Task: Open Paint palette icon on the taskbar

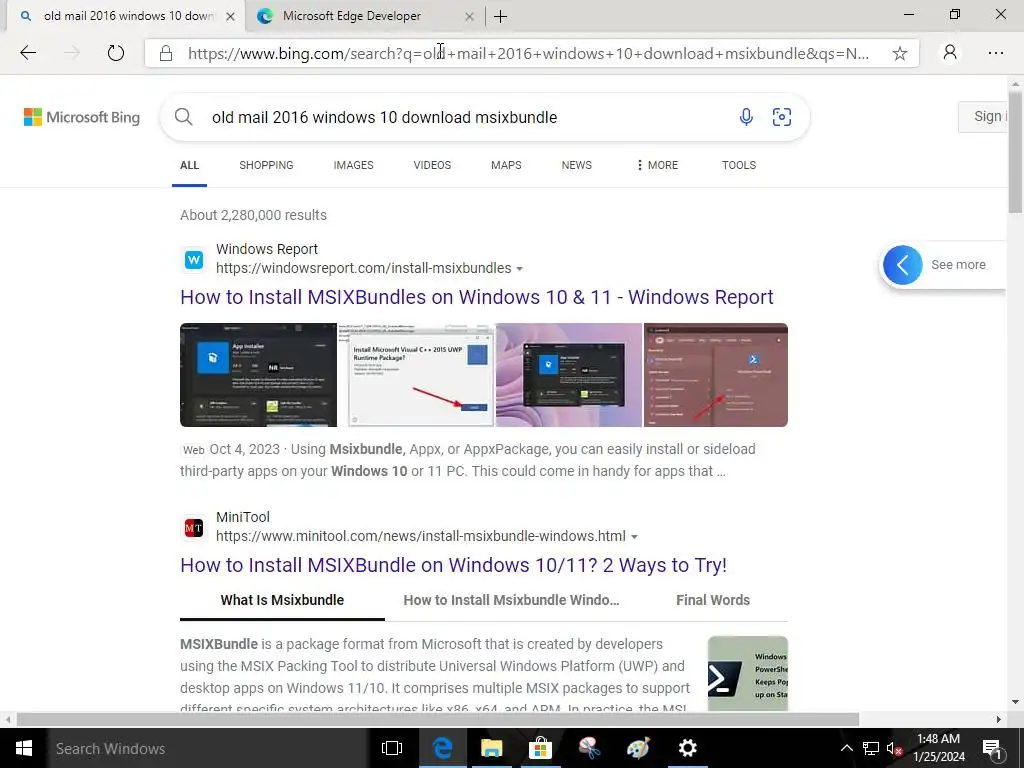Action: [x=638, y=748]
